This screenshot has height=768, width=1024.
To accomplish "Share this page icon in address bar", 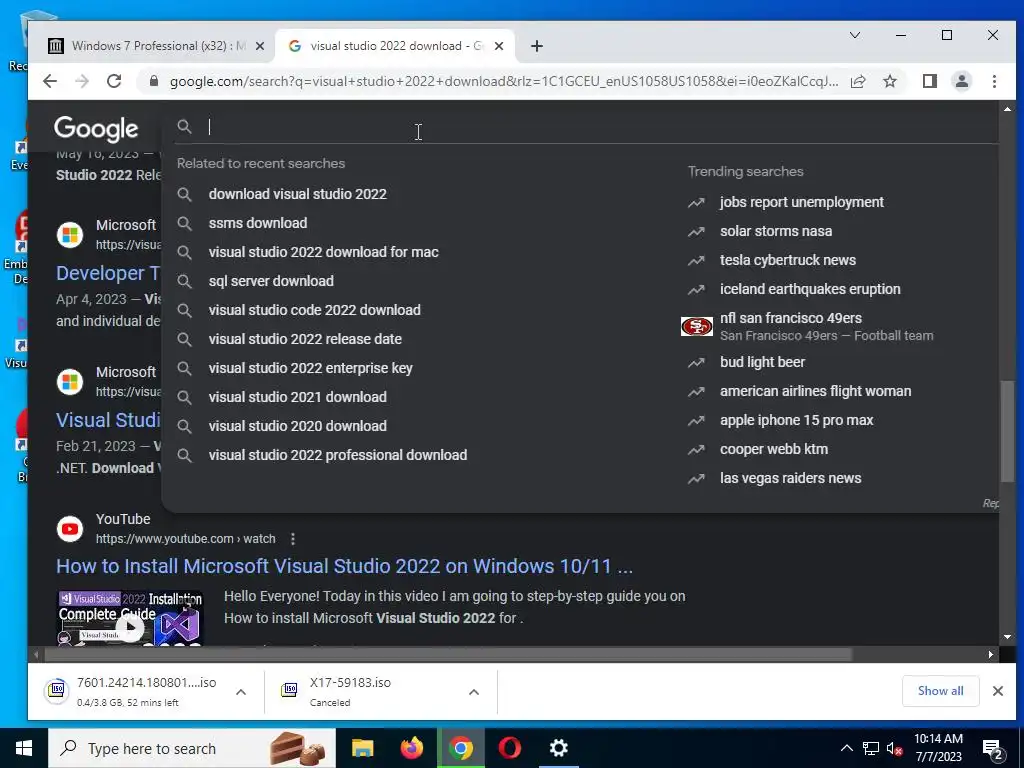I will (857, 81).
